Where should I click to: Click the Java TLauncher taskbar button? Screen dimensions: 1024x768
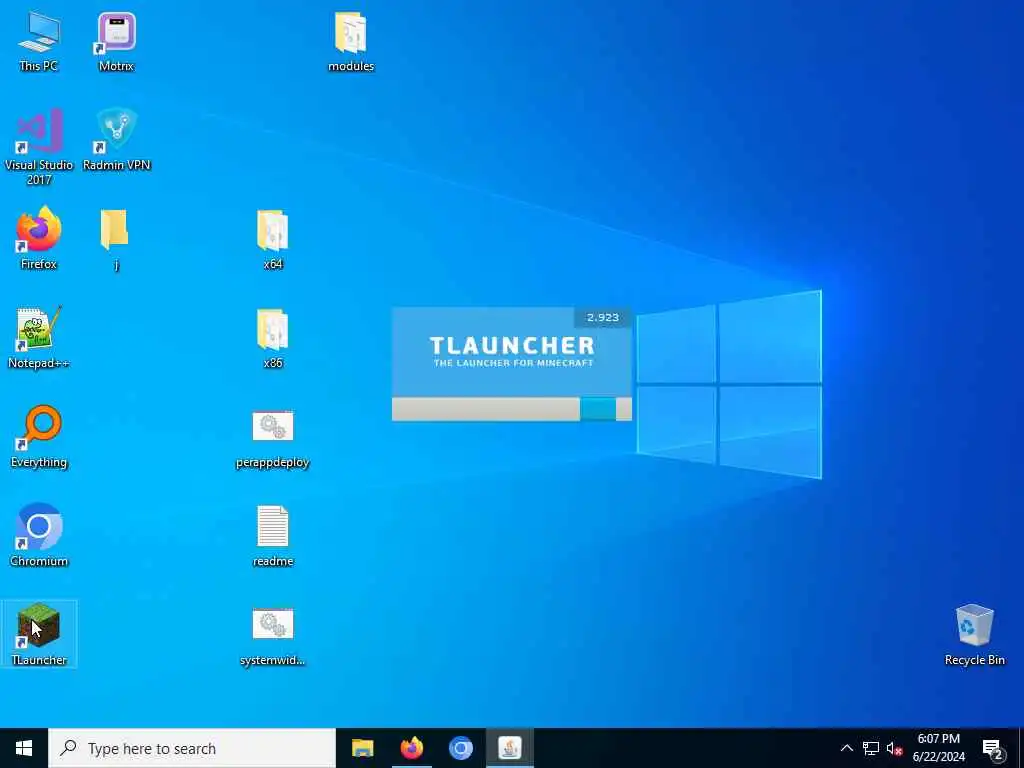point(509,748)
